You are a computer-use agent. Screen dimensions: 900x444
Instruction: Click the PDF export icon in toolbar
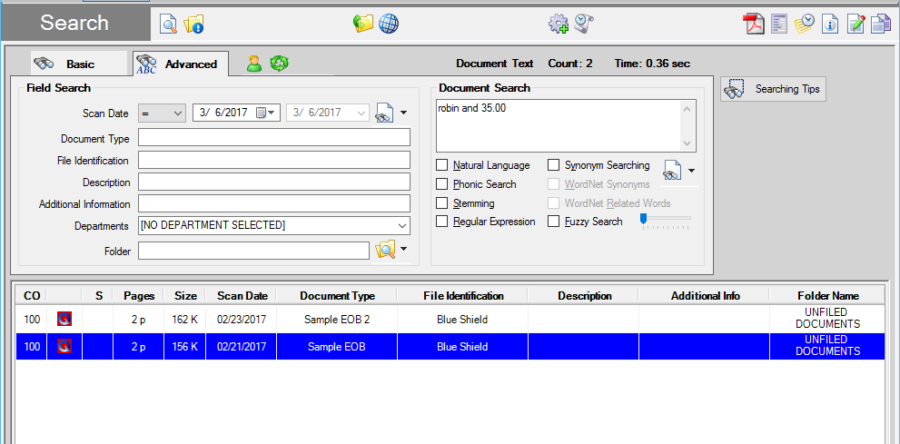click(x=753, y=23)
